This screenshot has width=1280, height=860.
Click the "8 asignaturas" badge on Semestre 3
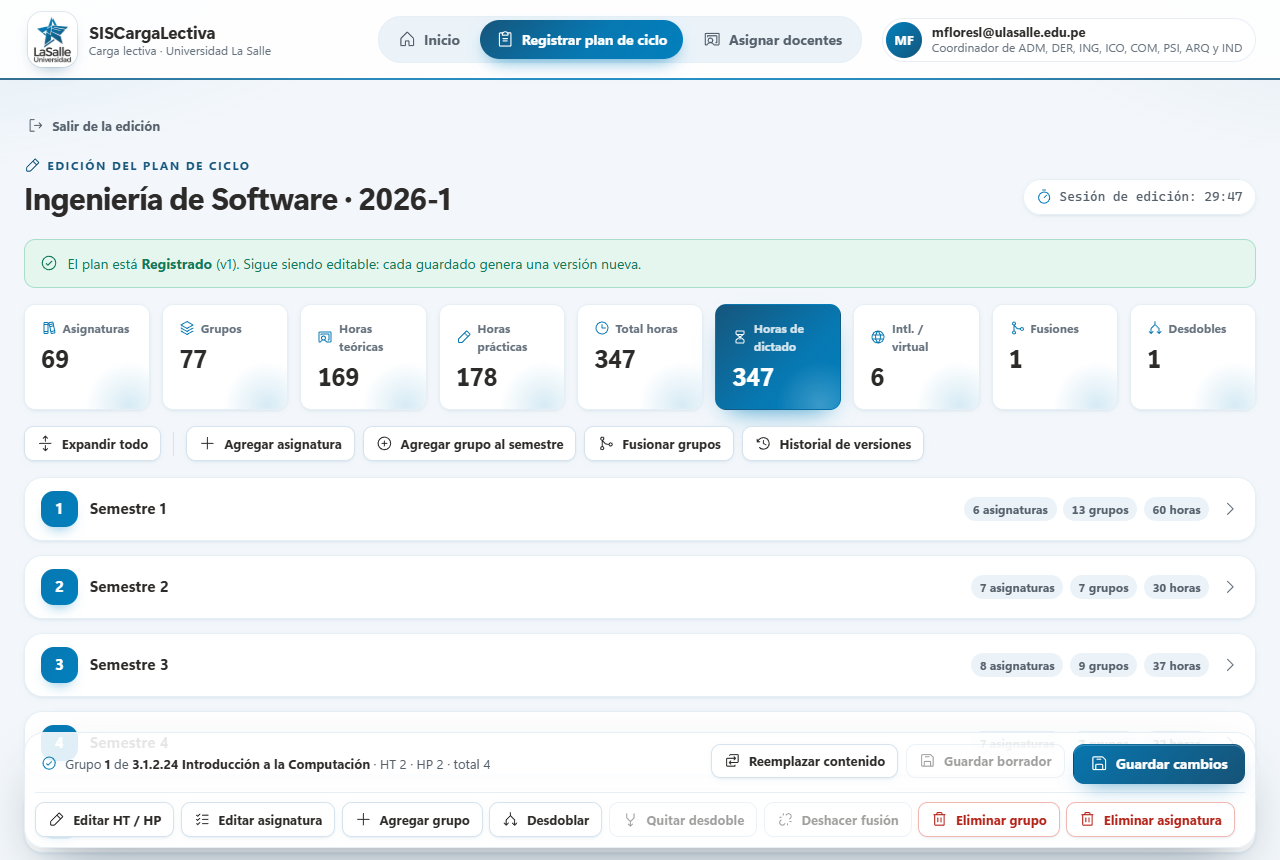click(1017, 666)
